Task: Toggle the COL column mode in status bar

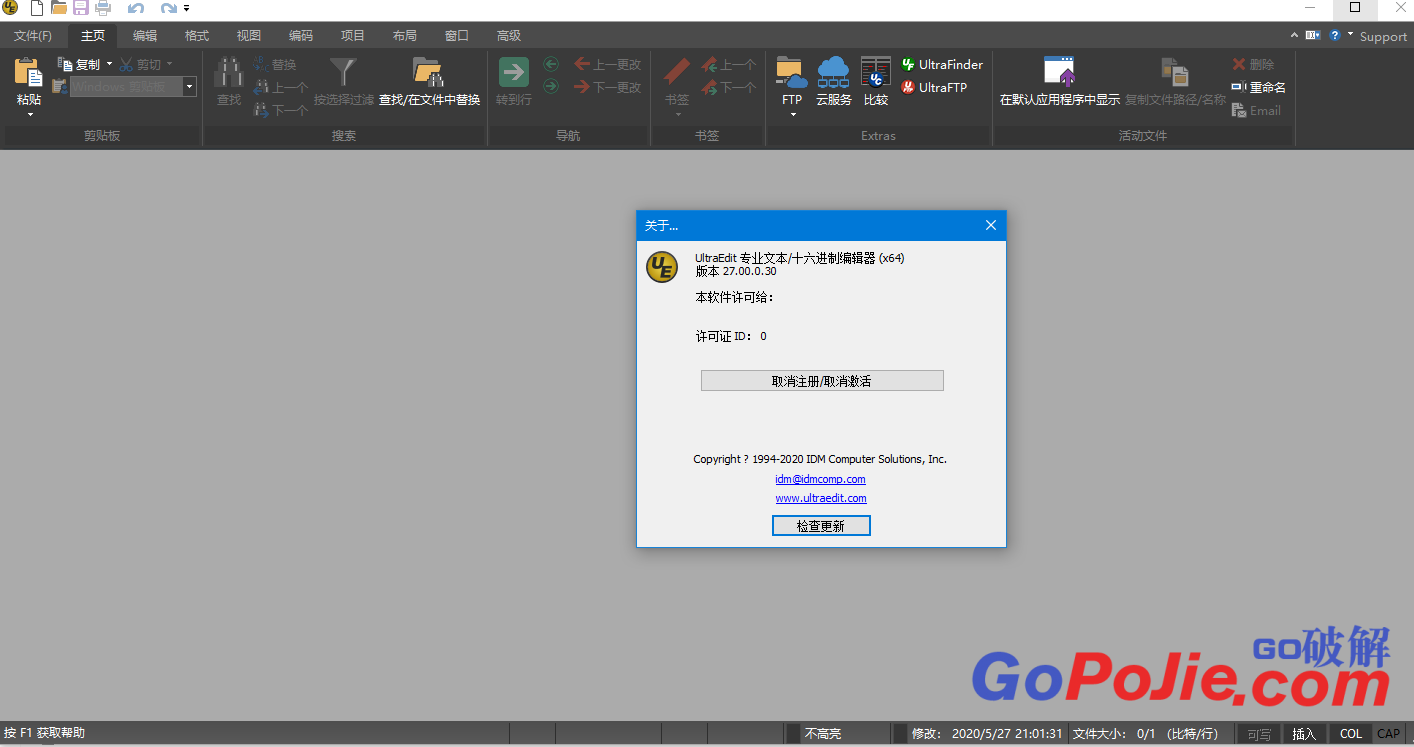Action: point(1351,734)
